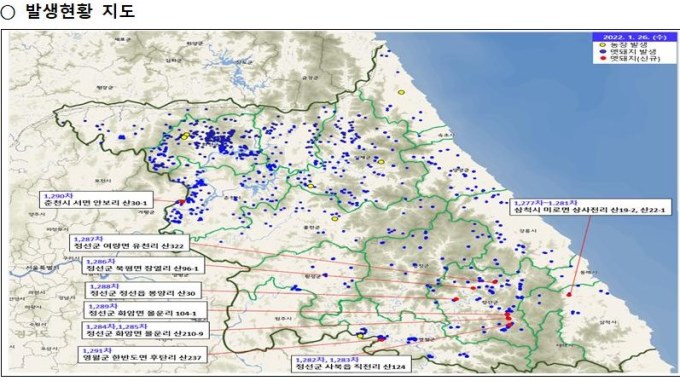The width and height of the screenshot is (680, 381).
Task: Click the red new wild boar legend icon
Action: click(602, 58)
